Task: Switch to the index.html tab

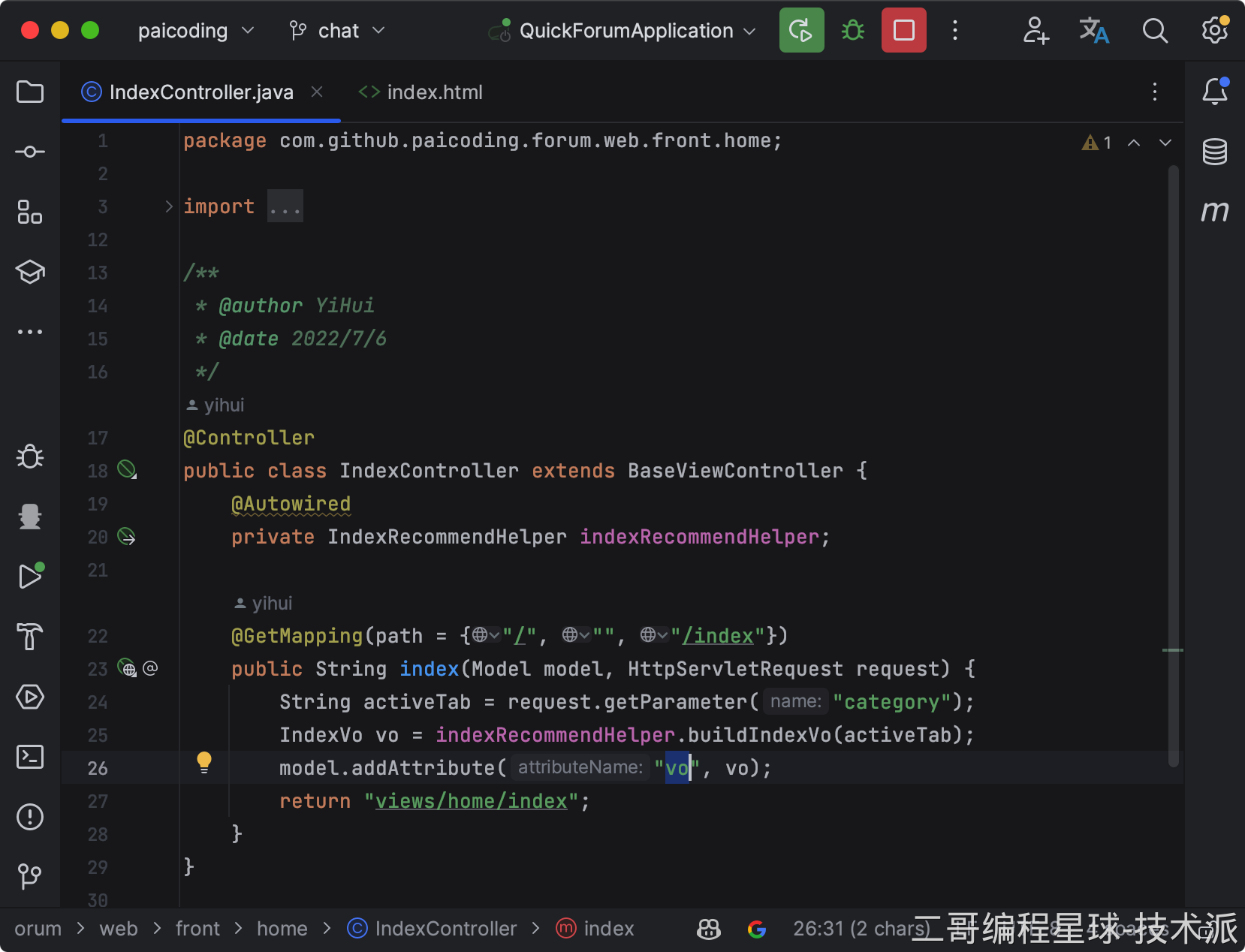Action: 421,92
